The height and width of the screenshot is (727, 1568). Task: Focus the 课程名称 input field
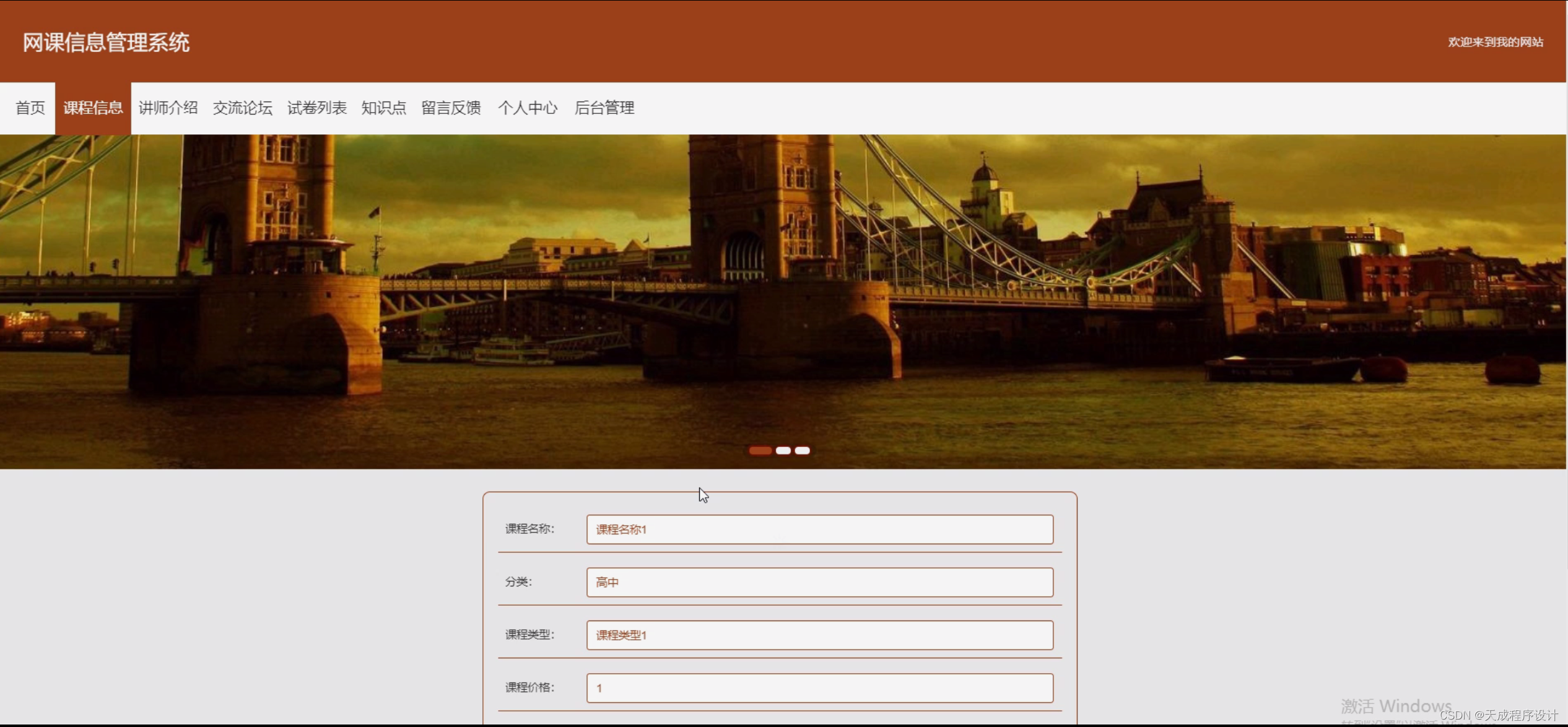(819, 529)
